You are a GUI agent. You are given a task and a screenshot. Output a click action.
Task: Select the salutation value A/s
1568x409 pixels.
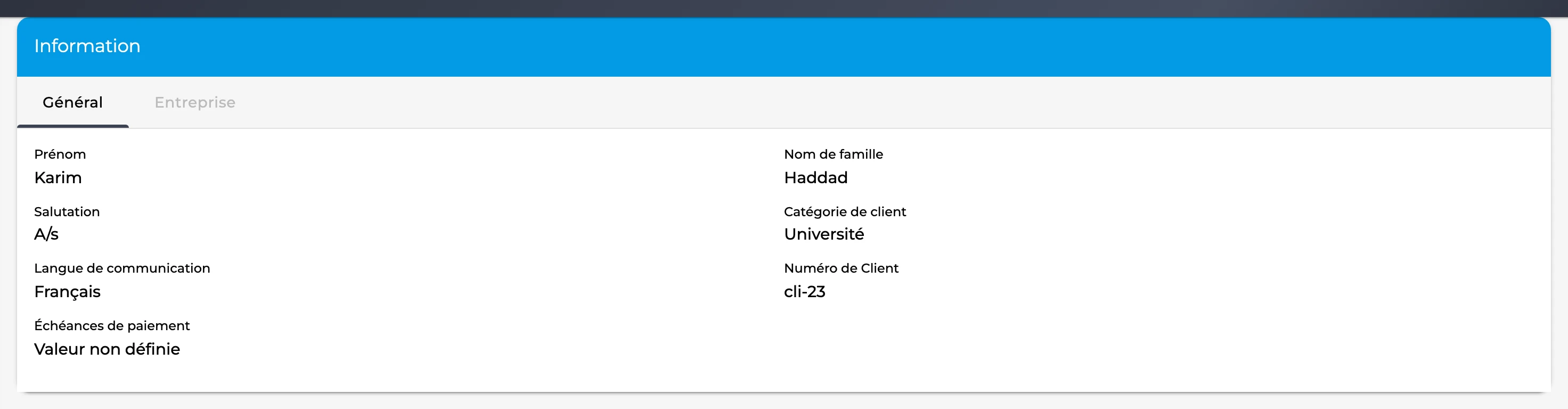pos(46,234)
